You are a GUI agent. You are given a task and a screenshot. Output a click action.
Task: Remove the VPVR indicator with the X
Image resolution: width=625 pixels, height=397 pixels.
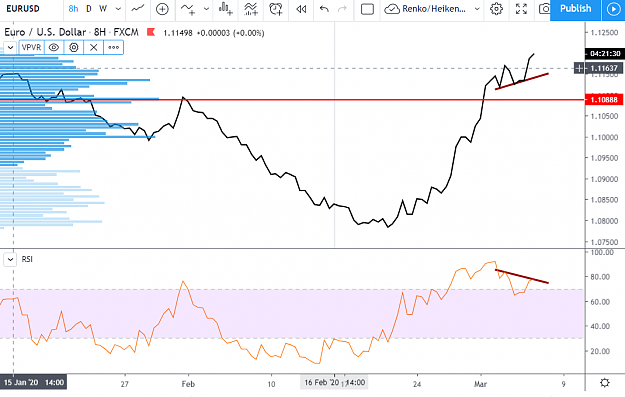tap(94, 47)
